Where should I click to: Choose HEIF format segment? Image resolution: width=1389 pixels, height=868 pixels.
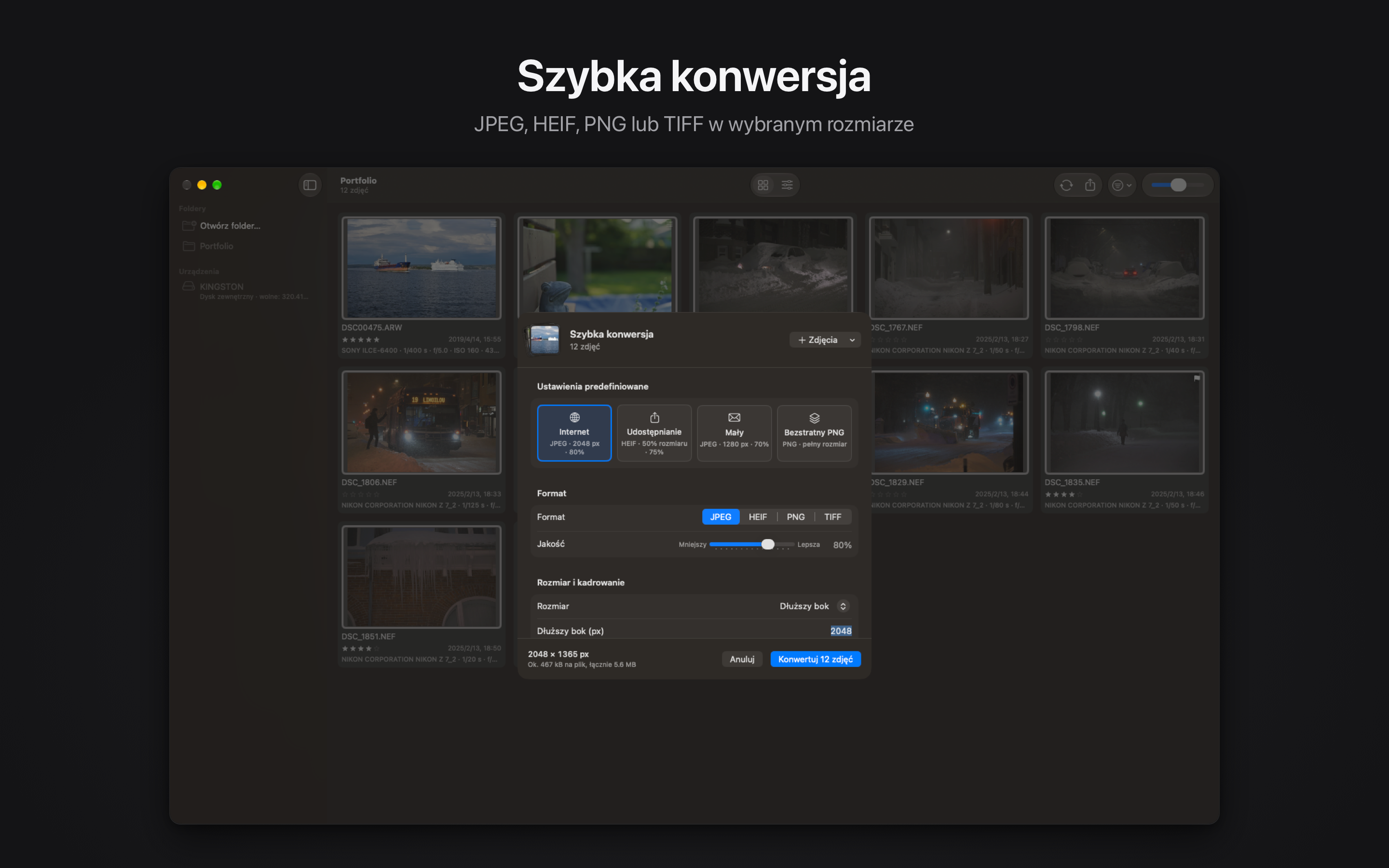[x=758, y=516]
